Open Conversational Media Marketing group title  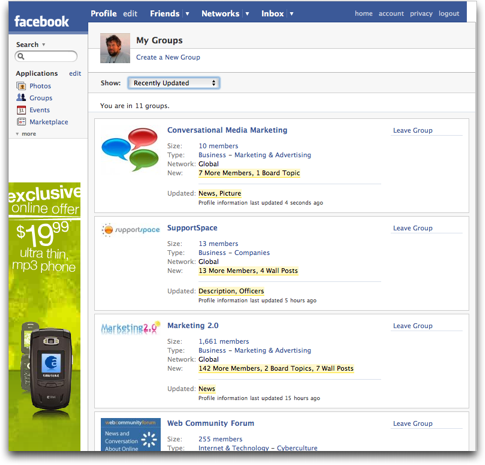click(227, 130)
